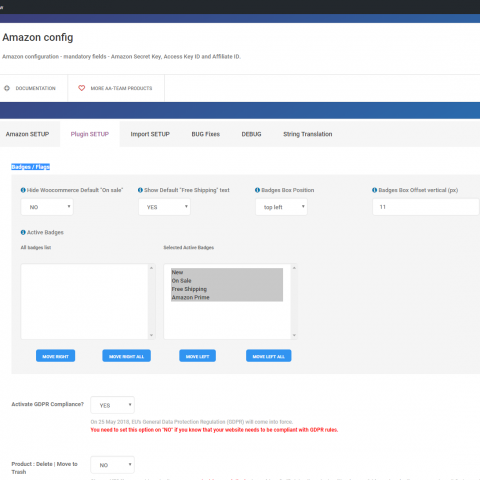Select 'New' in Selected Active Badges
Screen dimensions: 480x480
click(x=227, y=272)
